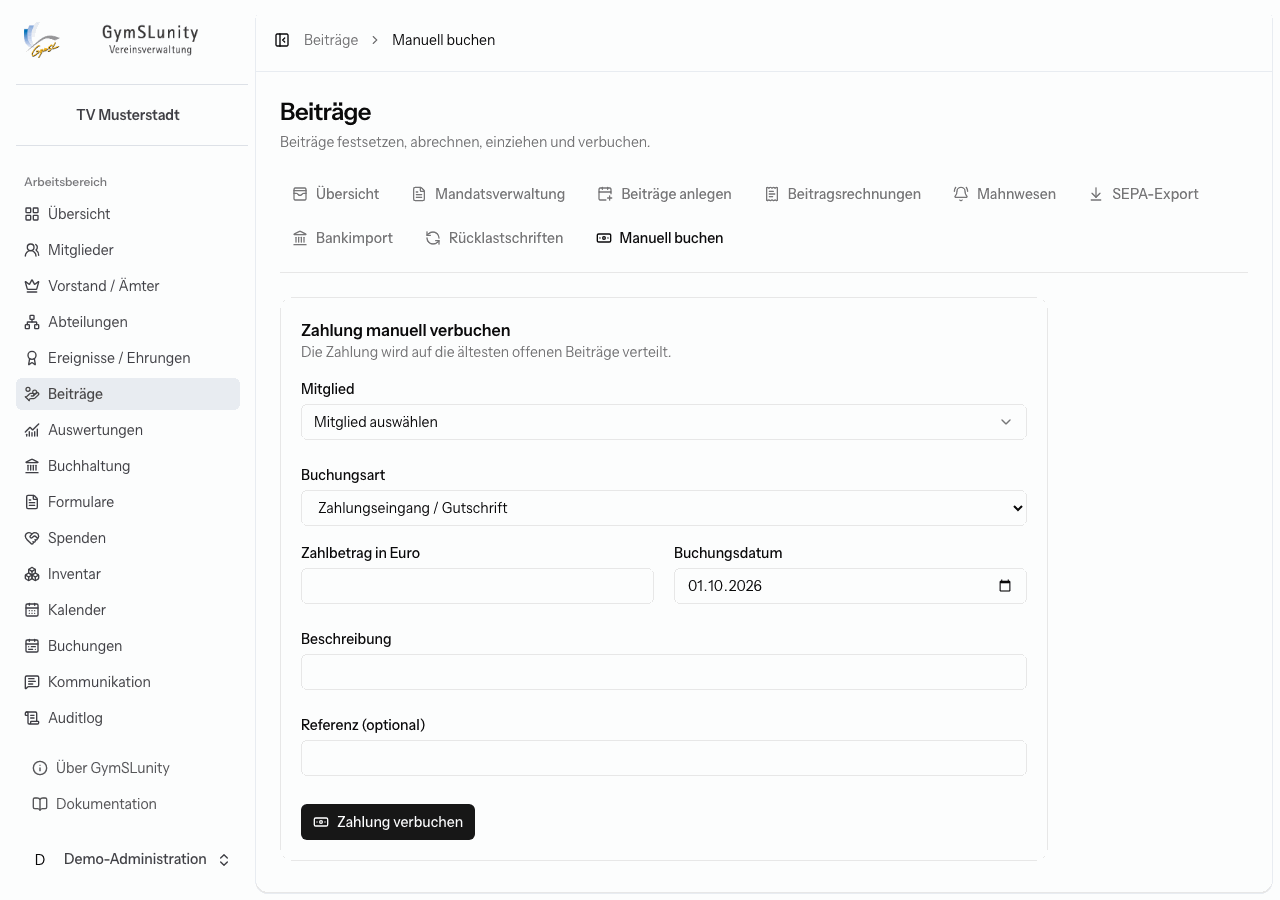1280x900 pixels.
Task: Click the Zahlung verbuchen button
Action: tap(388, 822)
